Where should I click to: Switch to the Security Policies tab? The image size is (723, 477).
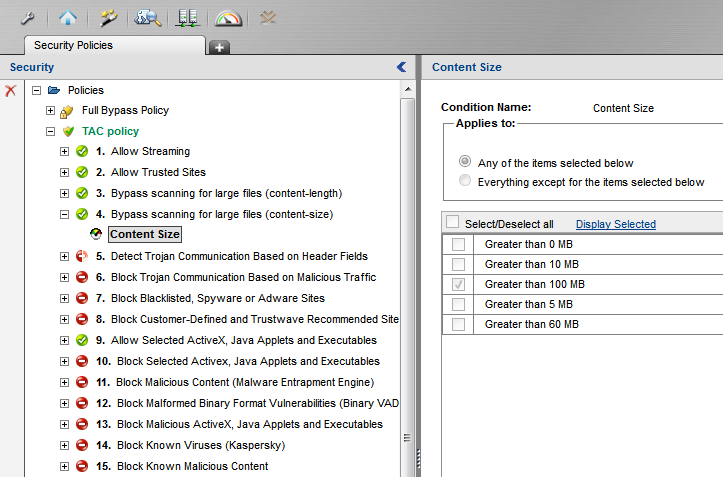[73, 45]
